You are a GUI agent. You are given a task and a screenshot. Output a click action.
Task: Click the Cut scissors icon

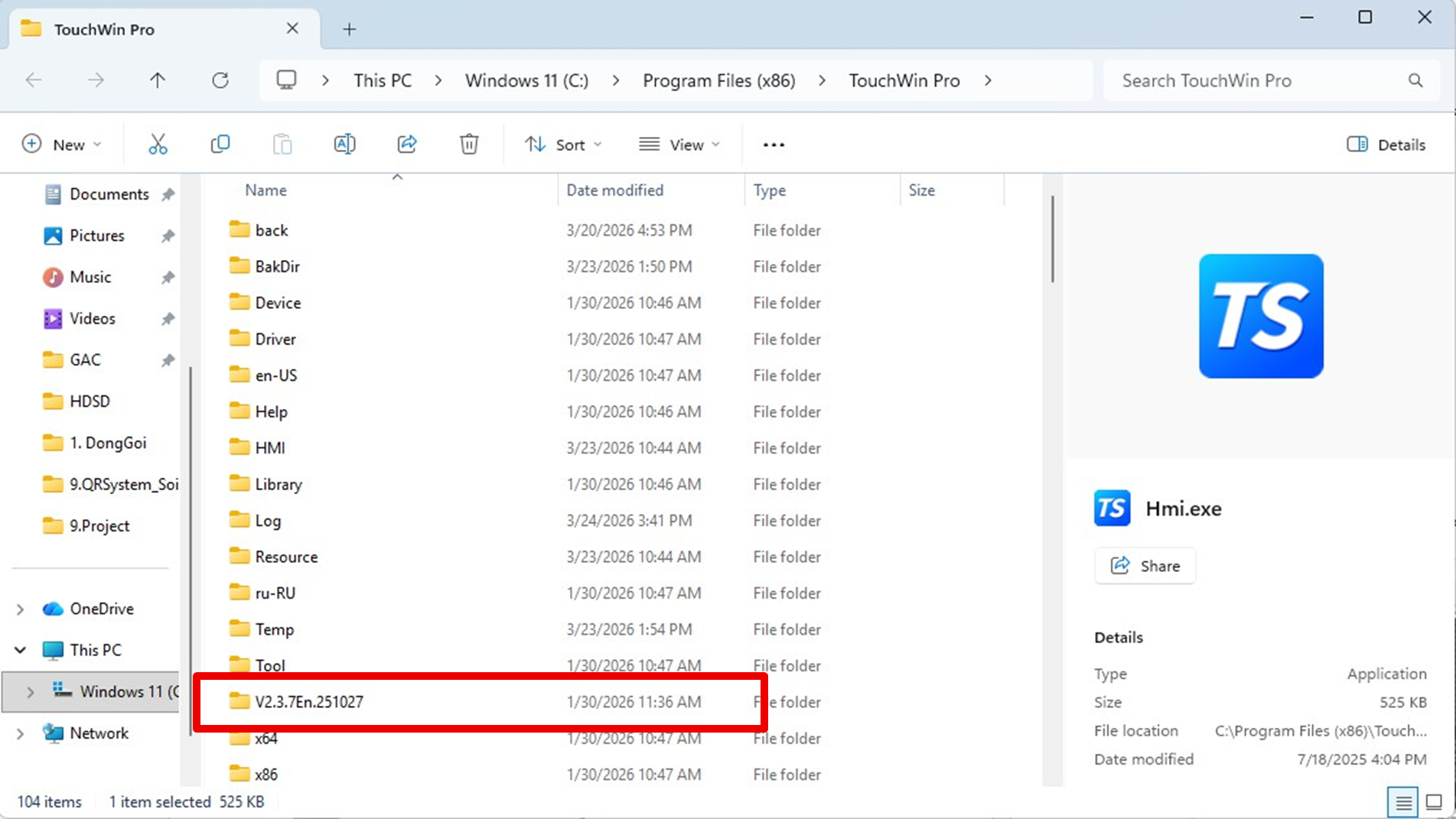click(158, 145)
